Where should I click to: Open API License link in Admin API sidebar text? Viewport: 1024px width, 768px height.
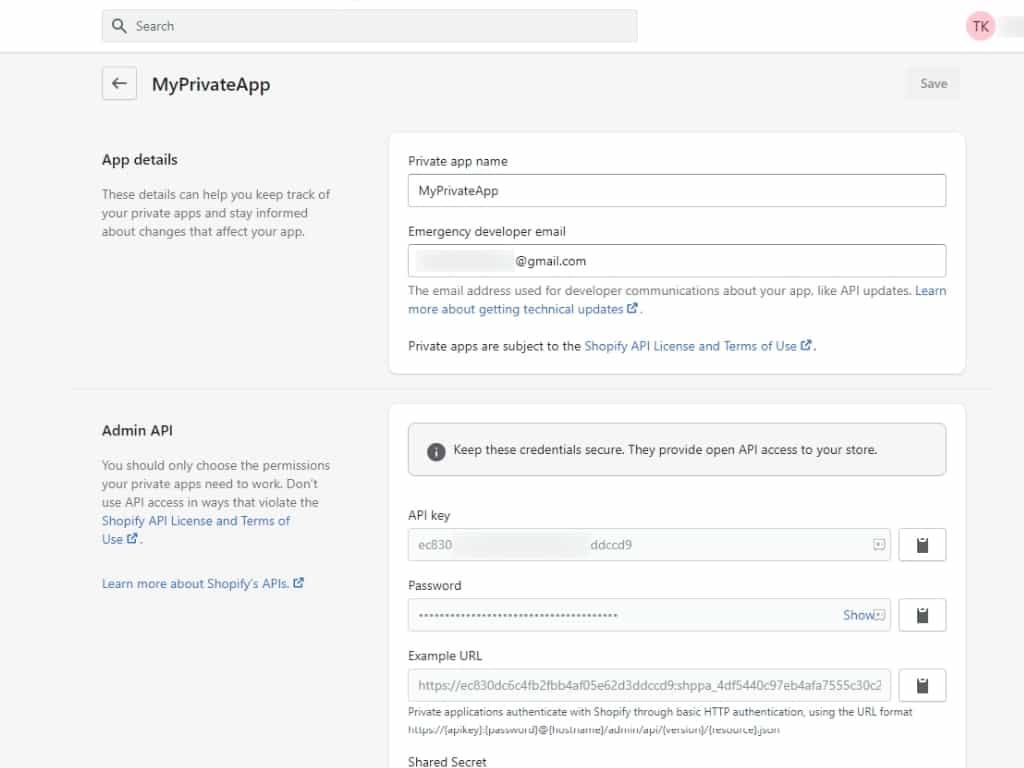click(195, 521)
